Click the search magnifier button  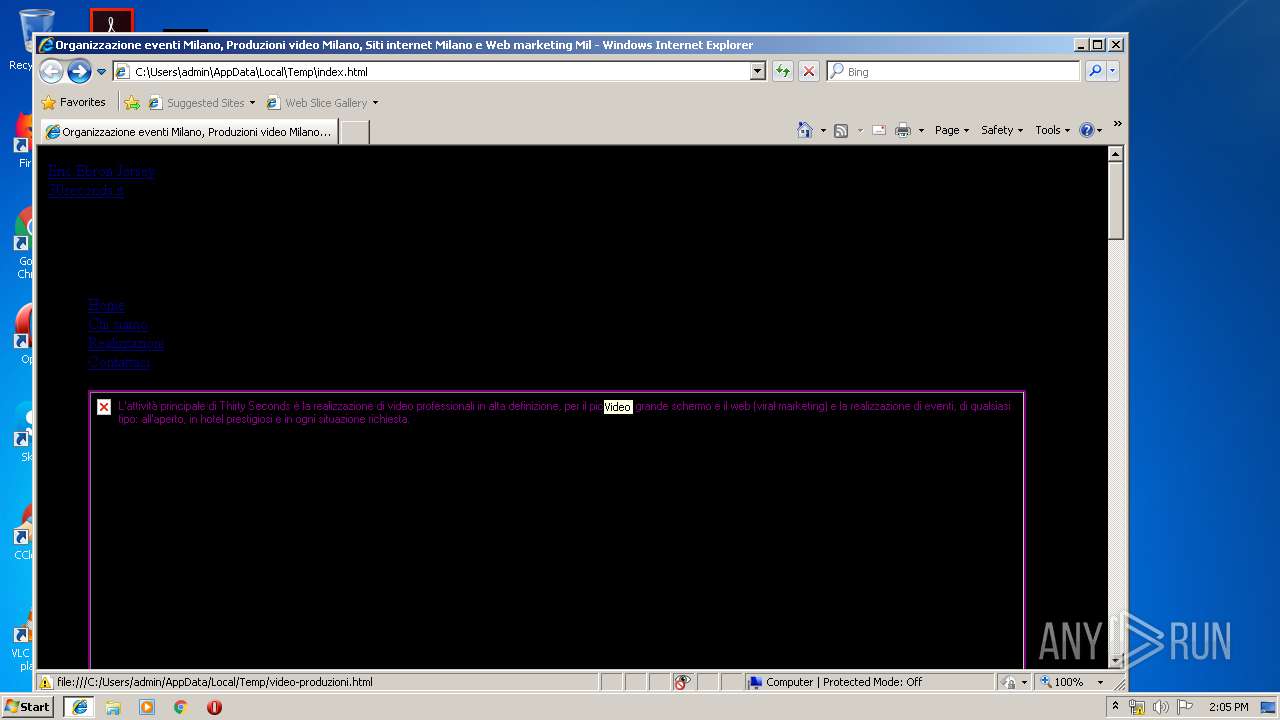coord(1095,71)
